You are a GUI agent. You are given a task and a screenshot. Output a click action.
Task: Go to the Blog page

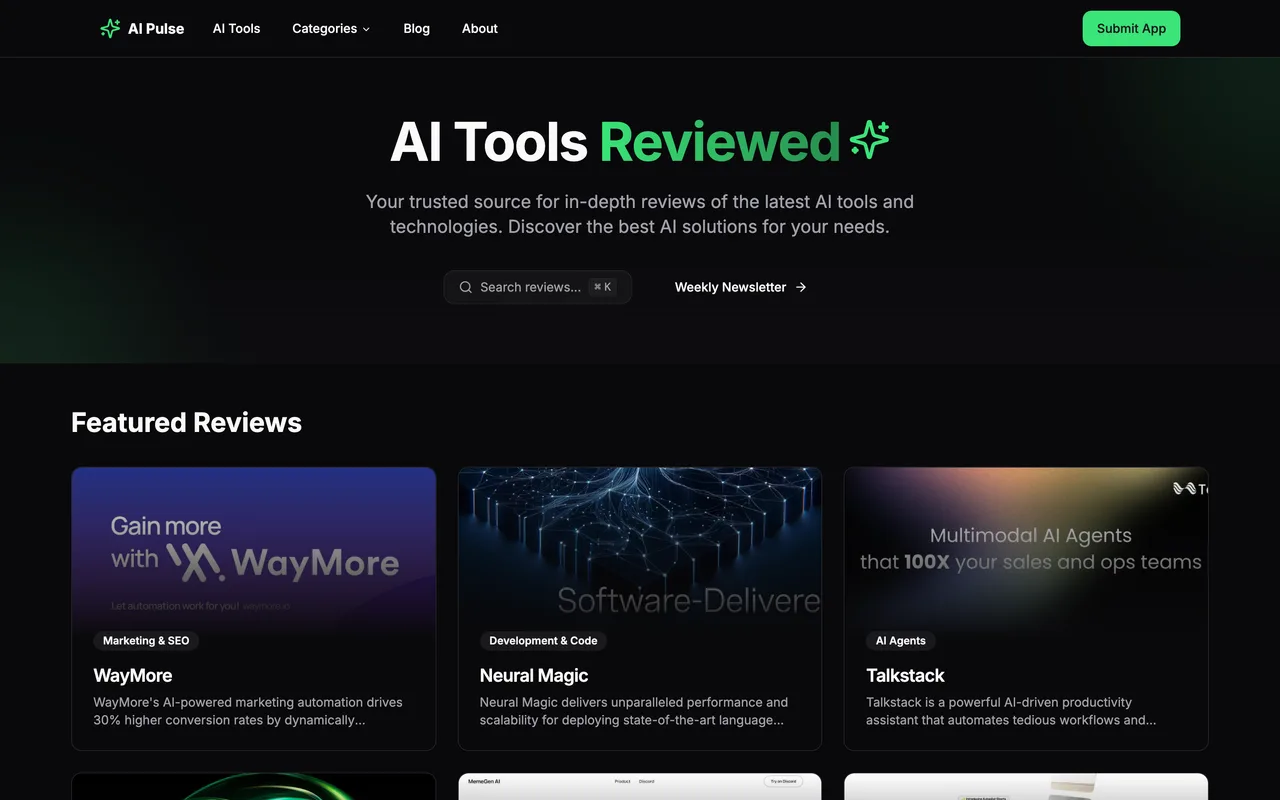point(417,29)
